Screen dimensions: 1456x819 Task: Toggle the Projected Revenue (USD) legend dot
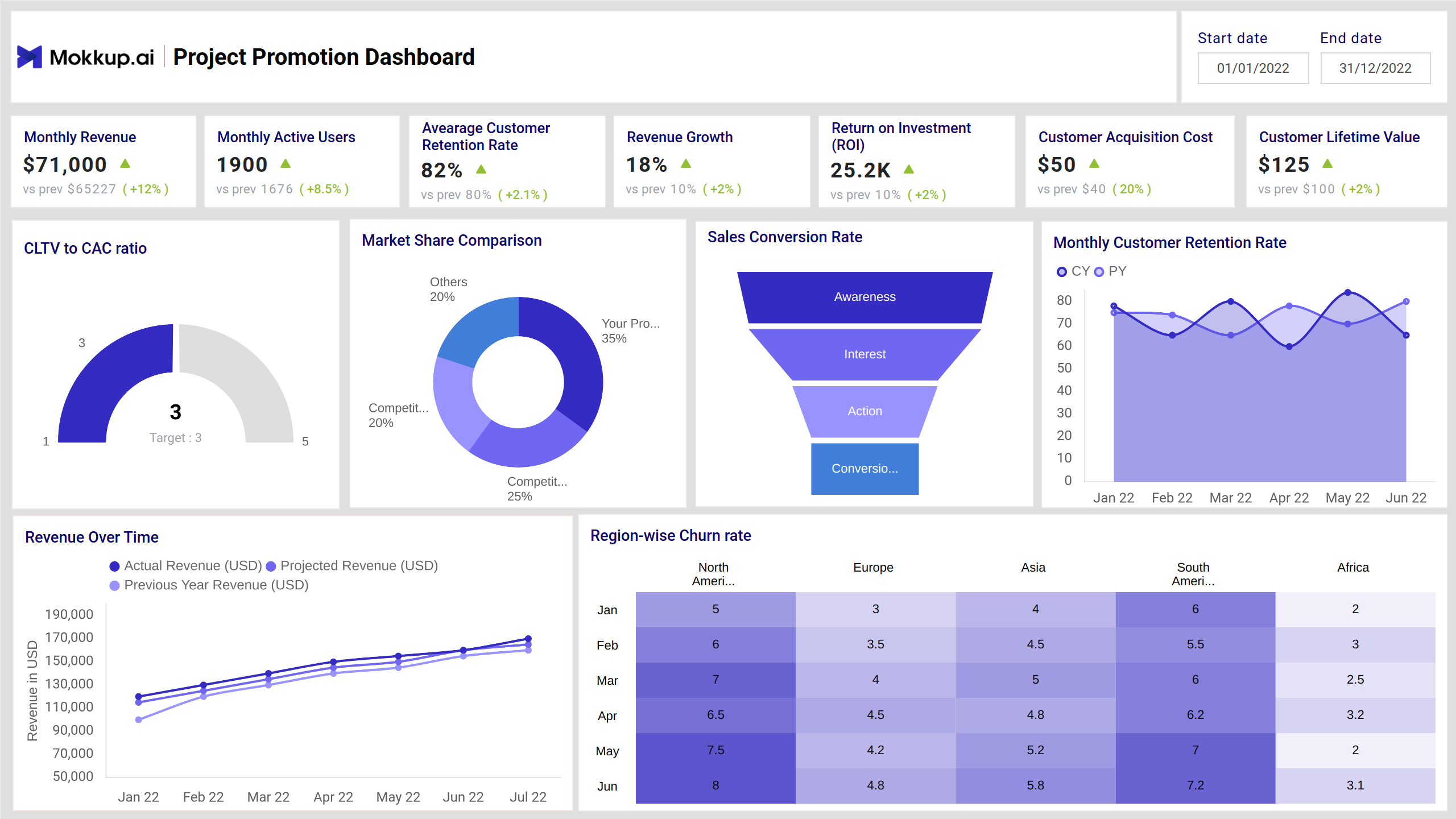coord(271,566)
